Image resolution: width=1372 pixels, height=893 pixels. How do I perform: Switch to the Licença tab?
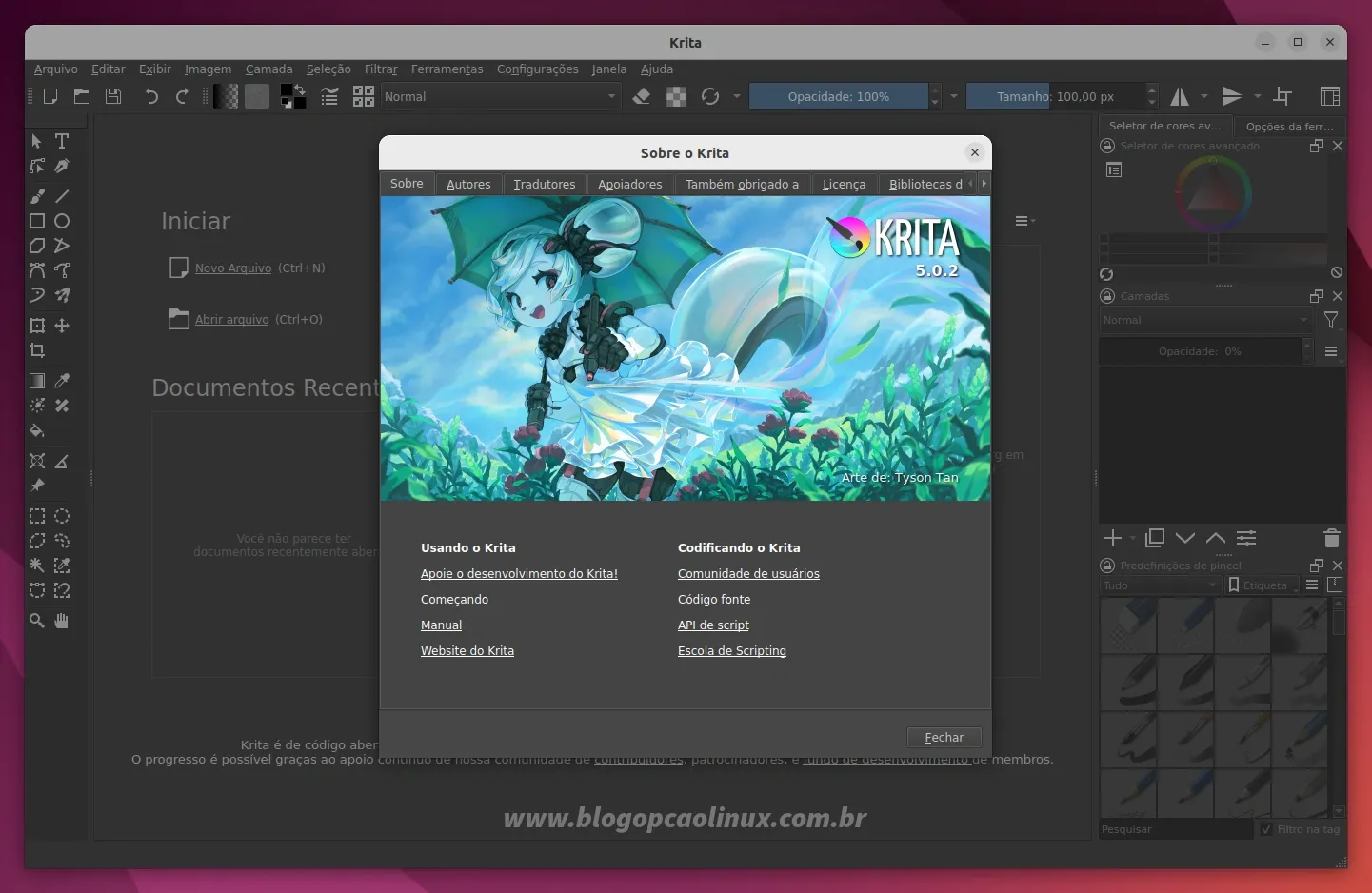tap(845, 184)
